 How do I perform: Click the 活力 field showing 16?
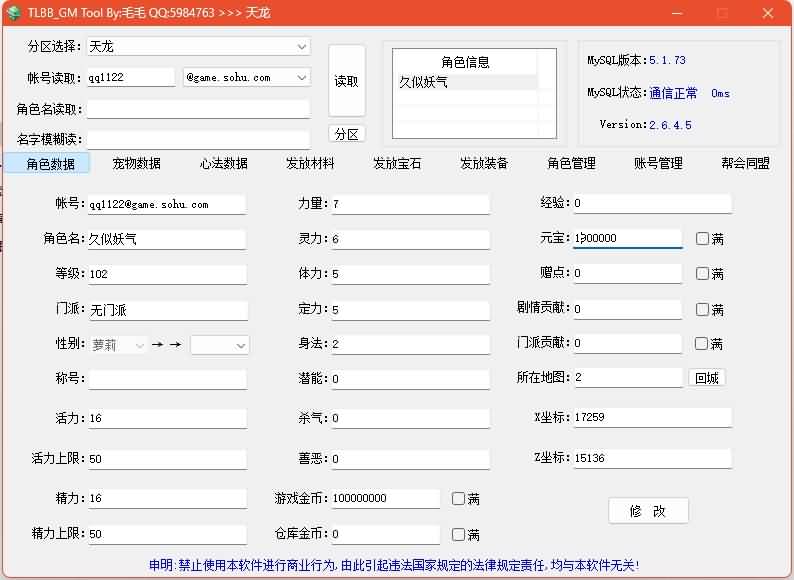168,418
